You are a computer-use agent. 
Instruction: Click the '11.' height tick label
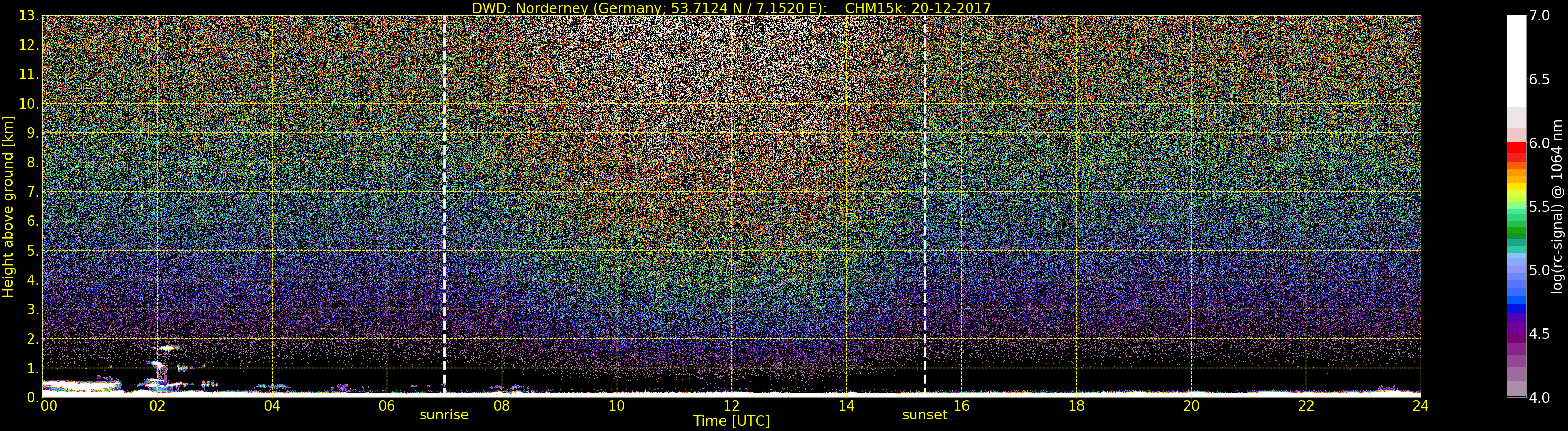[x=29, y=74]
